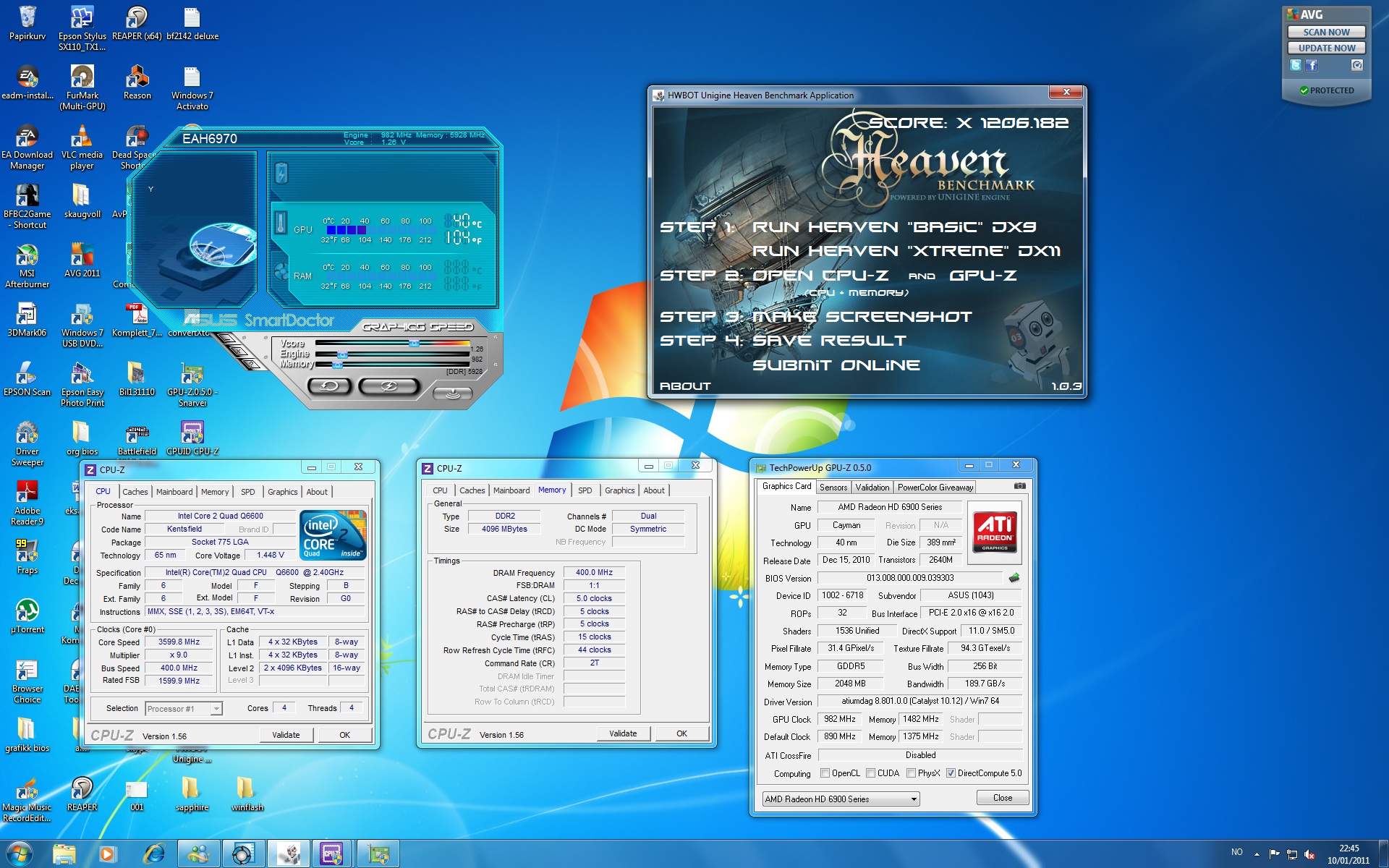Open the Driver Sweeper desktop icon

tap(27, 443)
